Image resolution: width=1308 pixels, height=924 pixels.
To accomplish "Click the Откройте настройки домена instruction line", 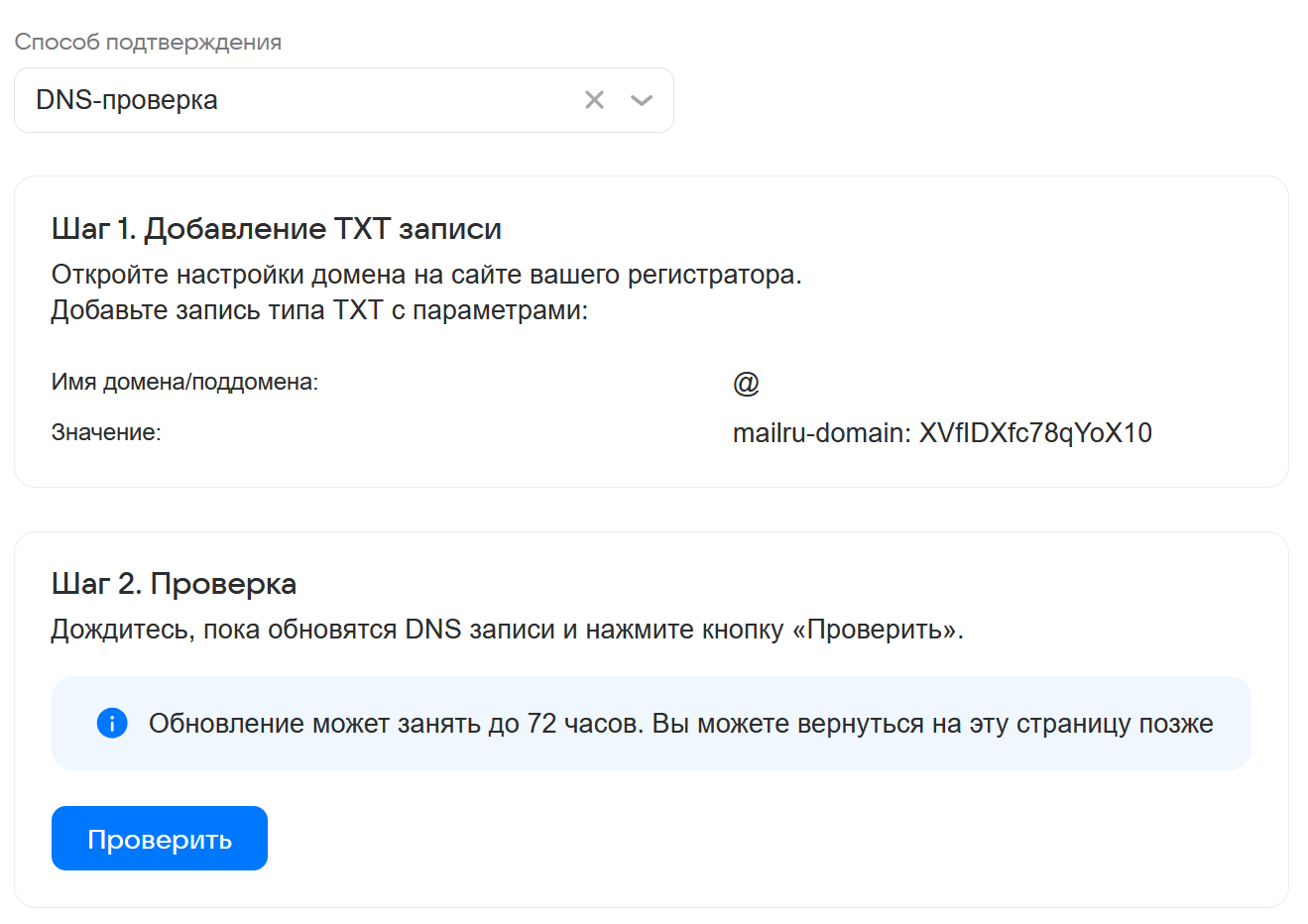I will point(426,275).
